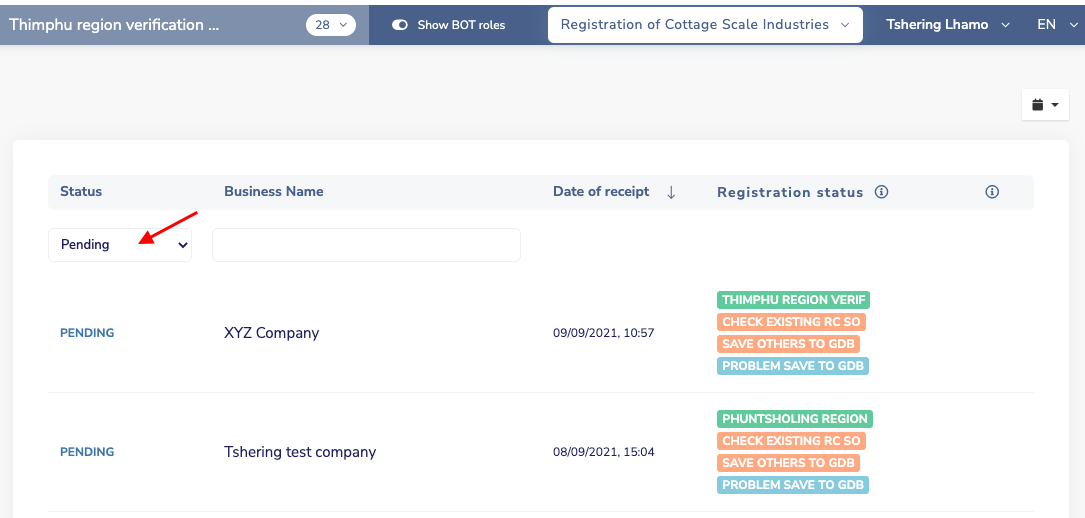The height and width of the screenshot is (518, 1085).
Task: Click date 08/09/2021, 15:04
Action: (603, 452)
